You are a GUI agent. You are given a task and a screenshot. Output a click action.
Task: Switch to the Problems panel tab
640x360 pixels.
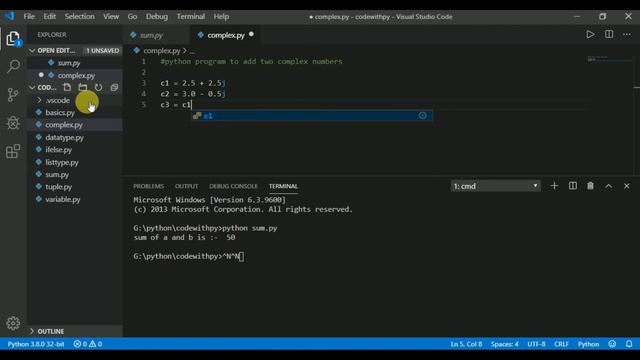pyautogui.click(x=149, y=186)
